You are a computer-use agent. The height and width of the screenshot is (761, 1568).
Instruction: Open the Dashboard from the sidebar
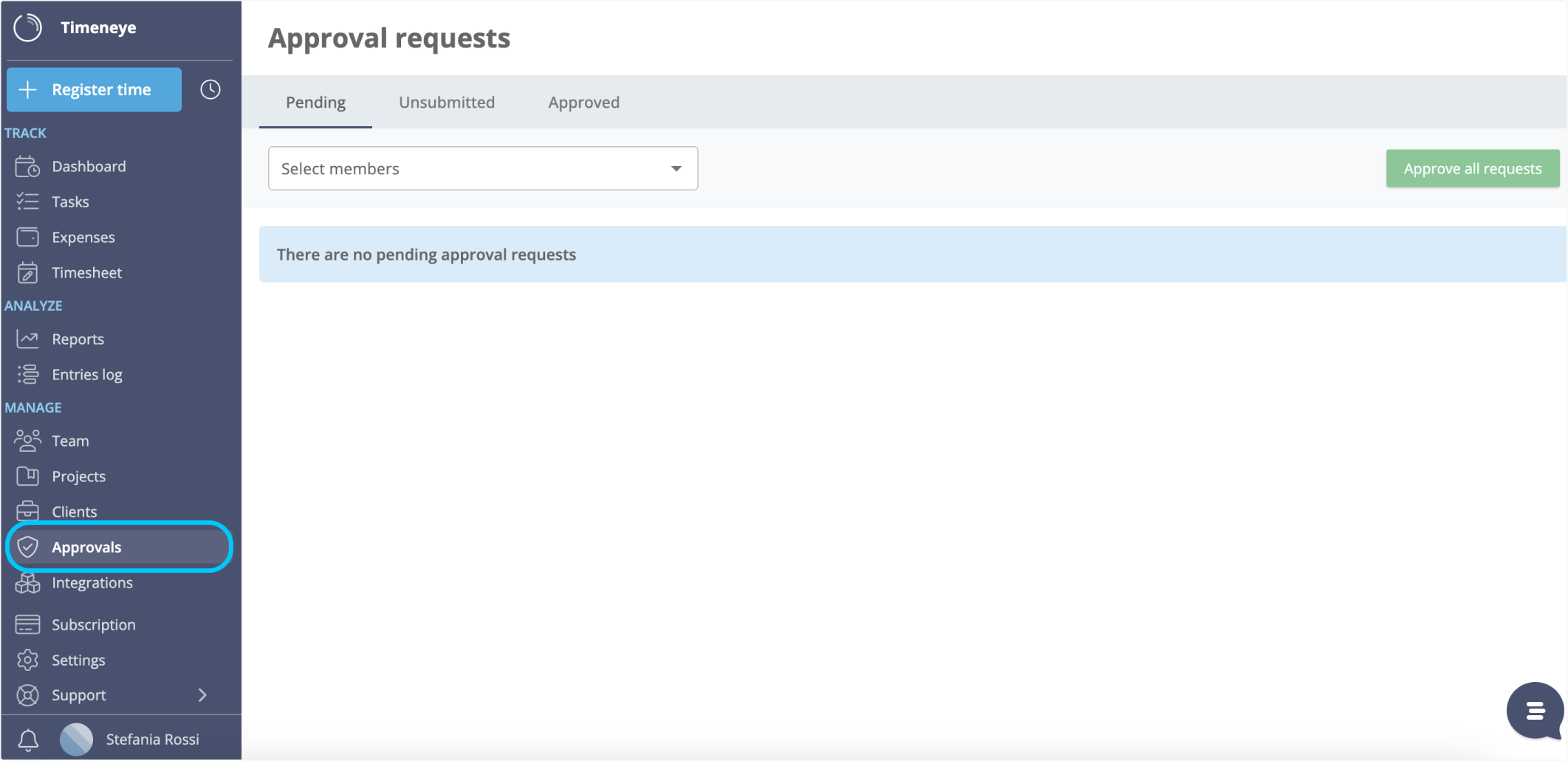pos(88,166)
